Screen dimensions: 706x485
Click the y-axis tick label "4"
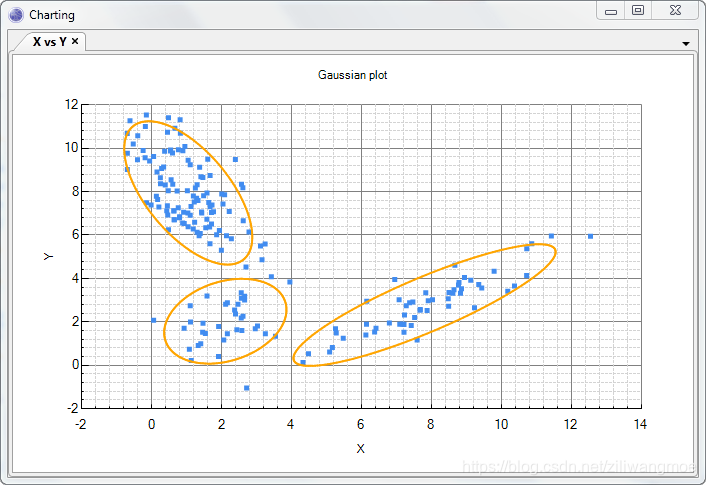(x=75, y=278)
